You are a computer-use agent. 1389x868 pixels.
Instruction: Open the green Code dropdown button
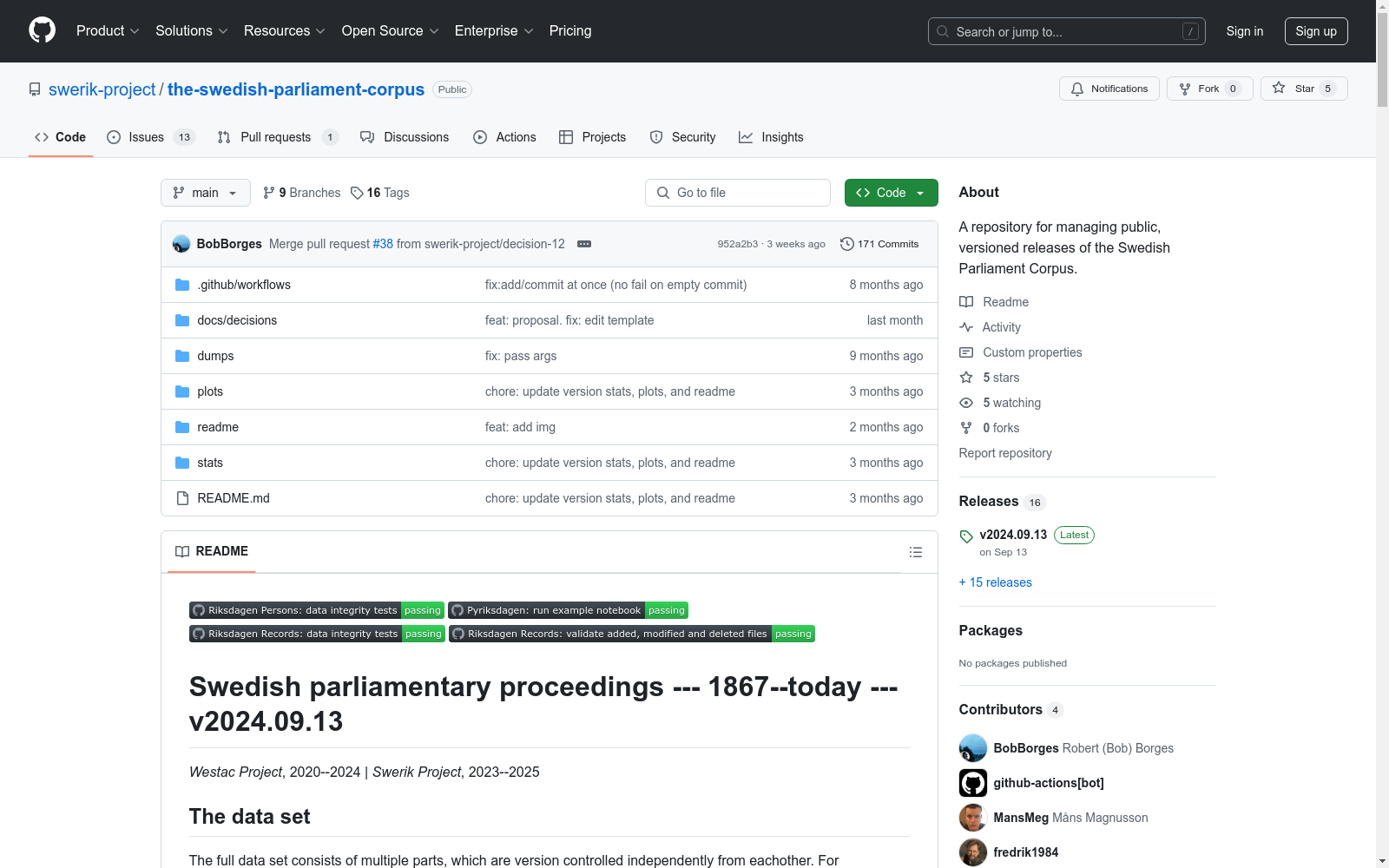892,193
